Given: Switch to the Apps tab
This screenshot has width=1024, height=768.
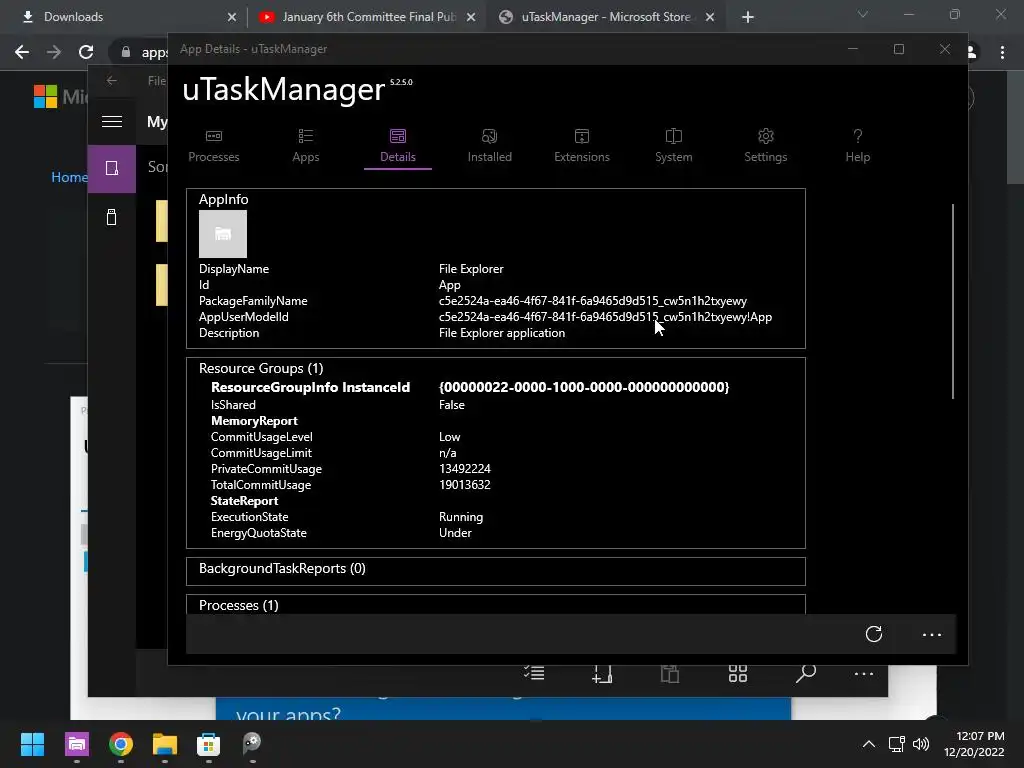Looking at the screenshot, I should pos(306,146).
